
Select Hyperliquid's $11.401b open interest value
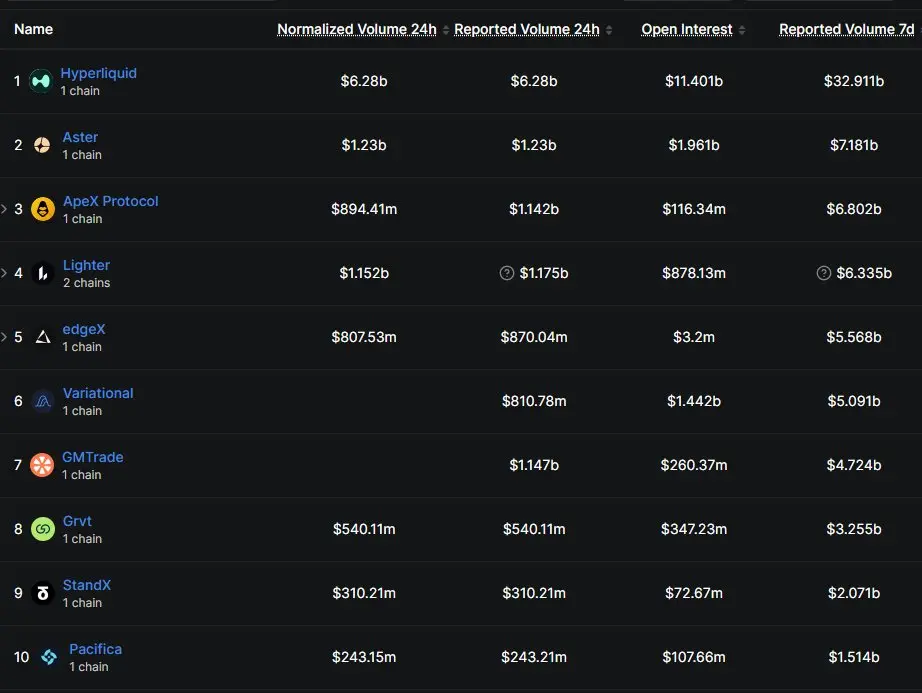click(x=694, y=81)
